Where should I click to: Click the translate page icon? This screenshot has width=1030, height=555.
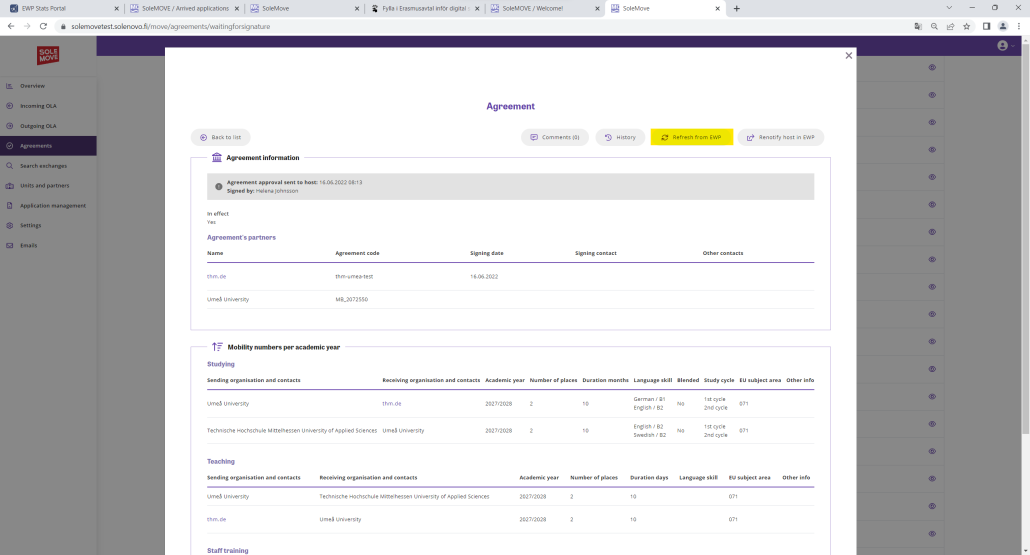[918, 26]
